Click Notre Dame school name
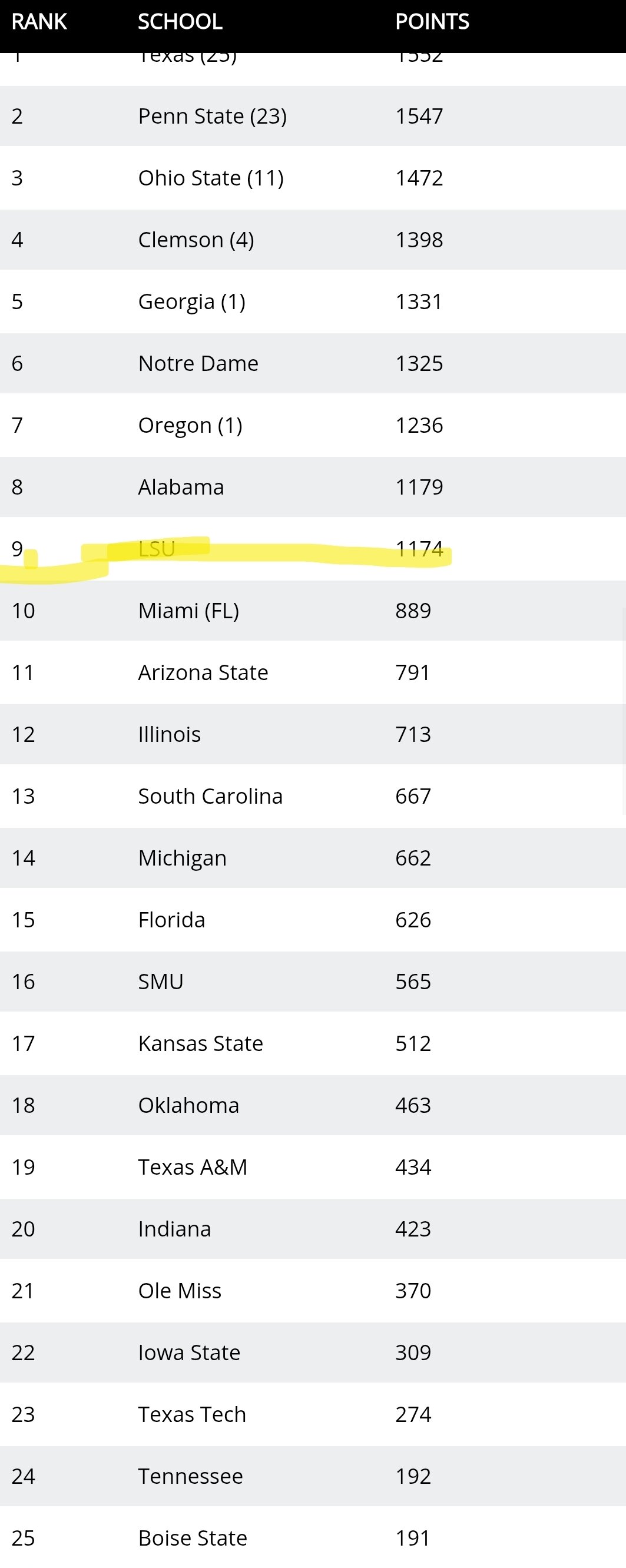Viewport: 626px width, 1568px height. 198,363
